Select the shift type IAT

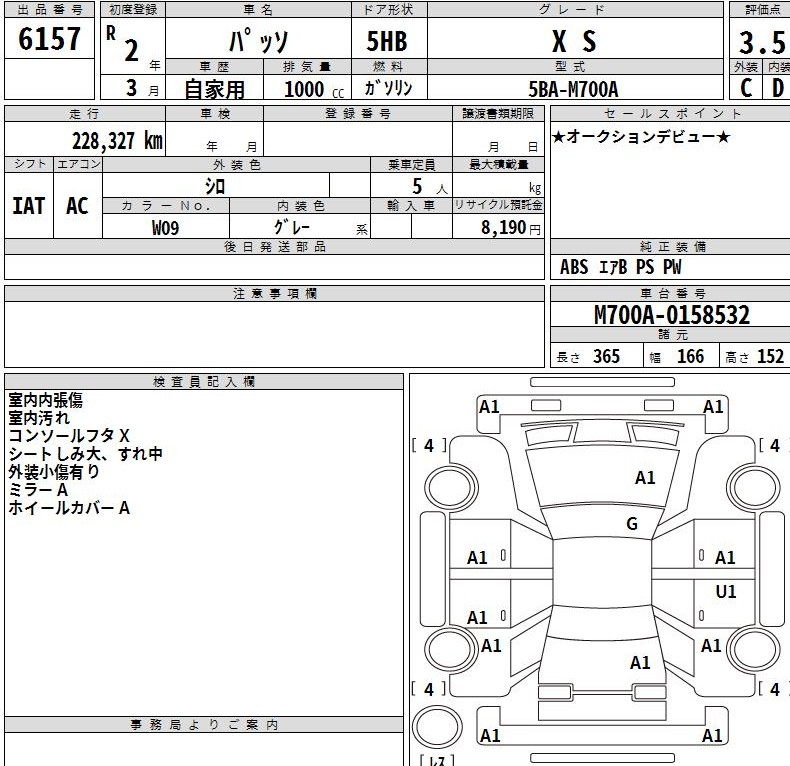click(x=28, y=206)
